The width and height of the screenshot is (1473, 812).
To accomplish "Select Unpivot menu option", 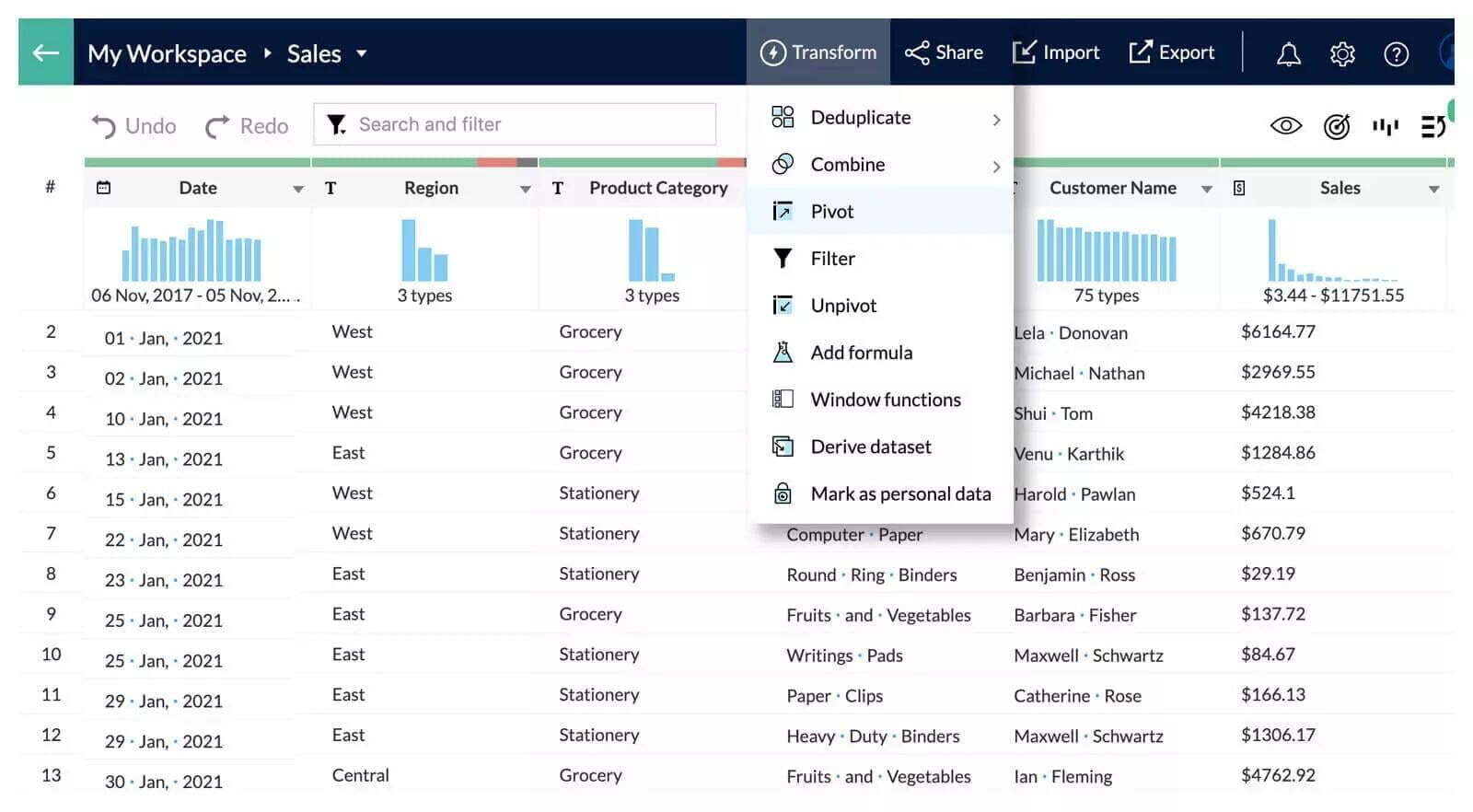I will click(881, 306).
